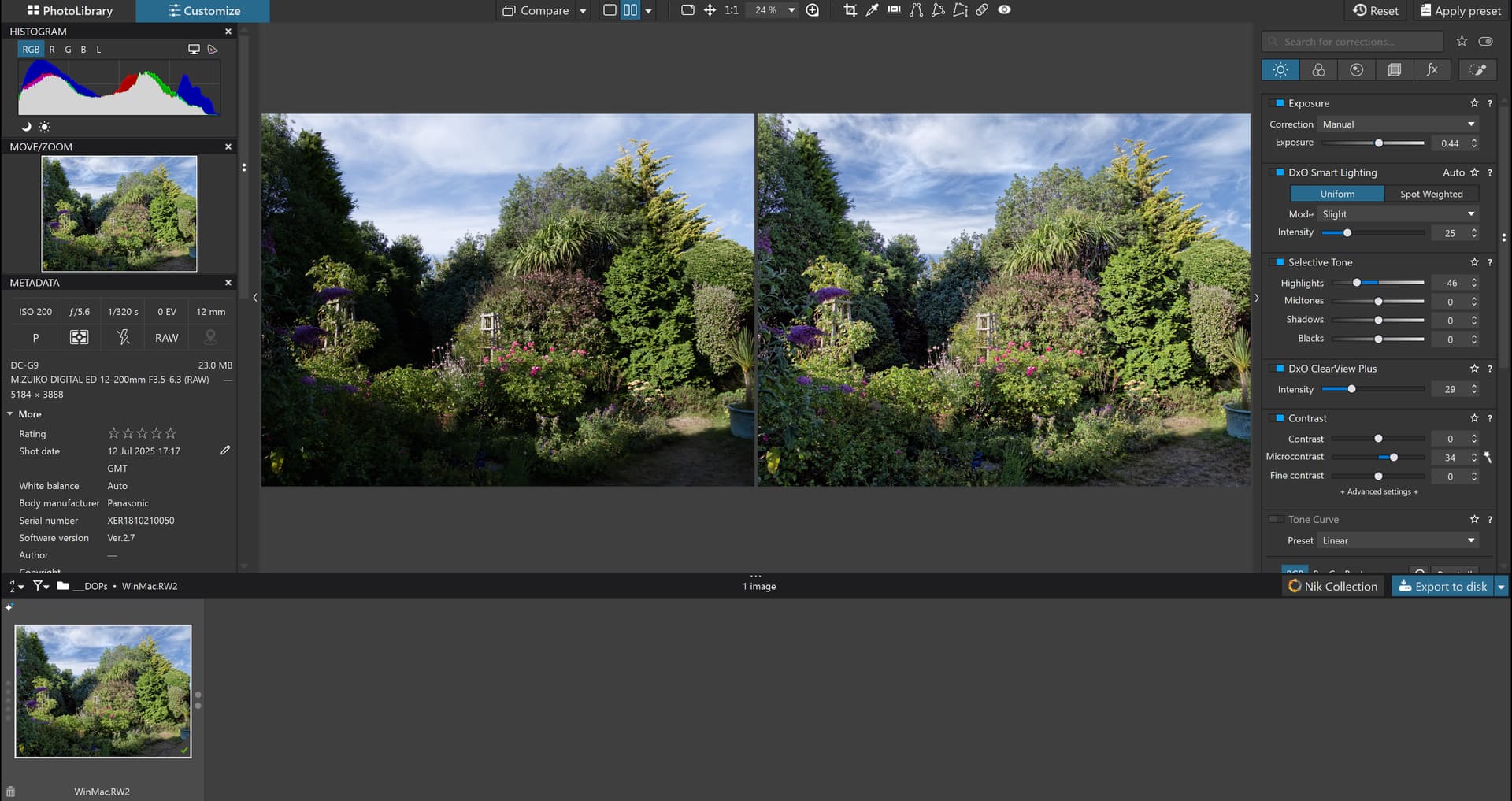Image resolution: width=1512 pixels, height=801 pixels.
Task: Open the Exposure Correction dropdown
Action: pos(1398,124)
